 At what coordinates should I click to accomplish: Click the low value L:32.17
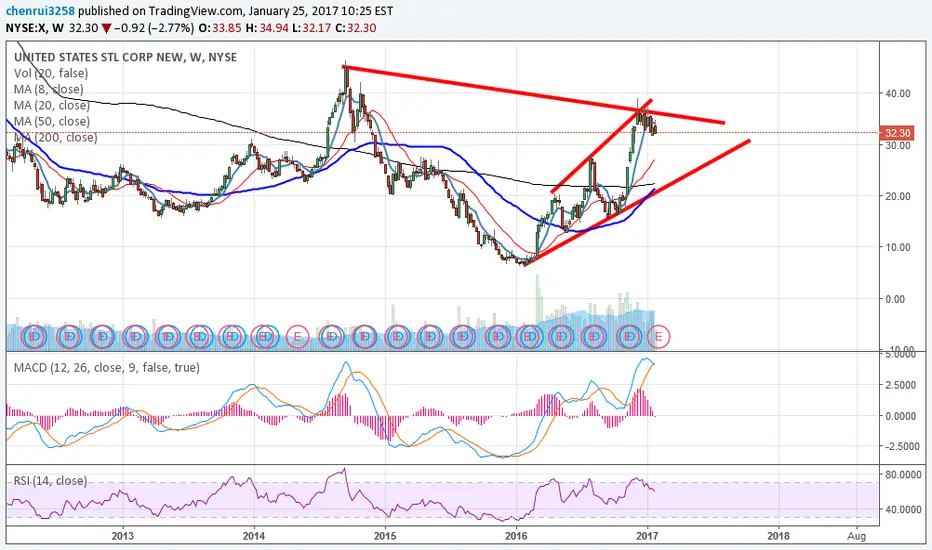pos(311,28)
